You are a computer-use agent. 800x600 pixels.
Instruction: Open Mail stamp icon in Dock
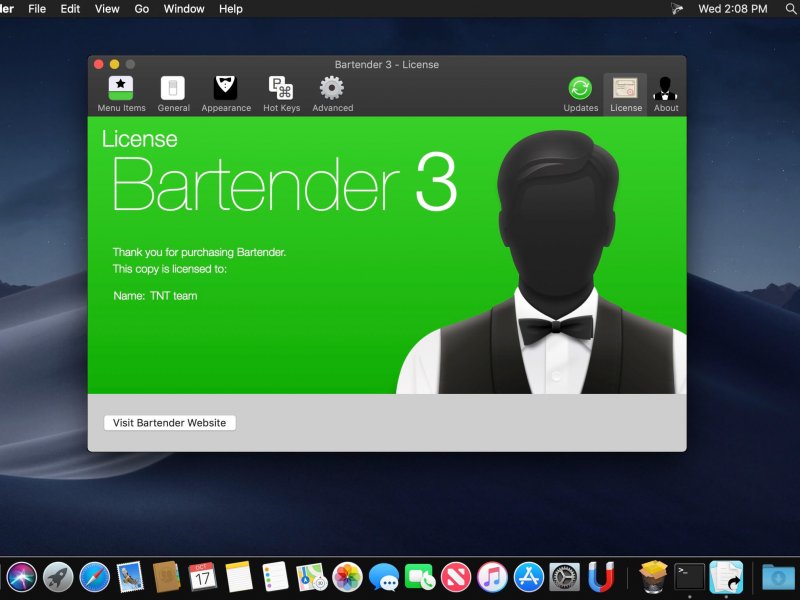(x=130, y=577)
